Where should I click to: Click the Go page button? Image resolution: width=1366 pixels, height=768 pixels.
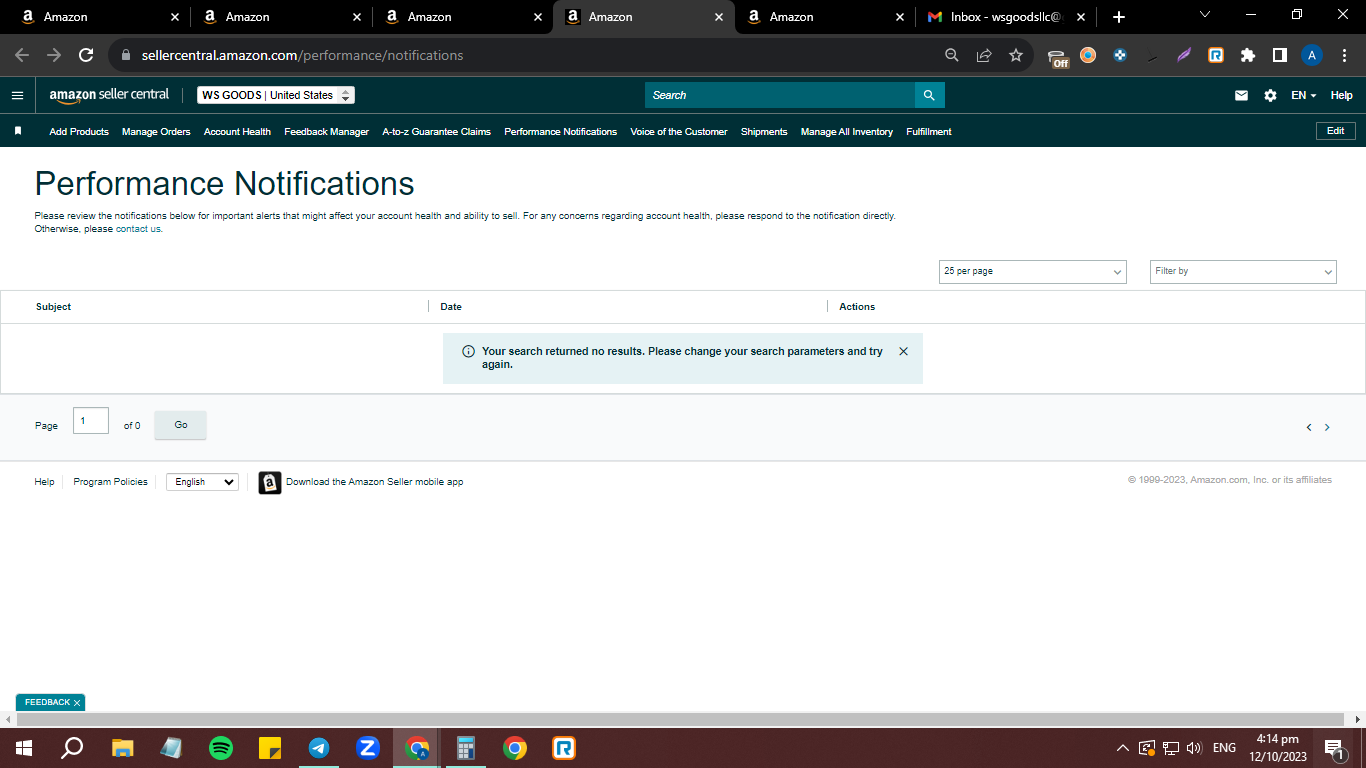tap(181, 425)
